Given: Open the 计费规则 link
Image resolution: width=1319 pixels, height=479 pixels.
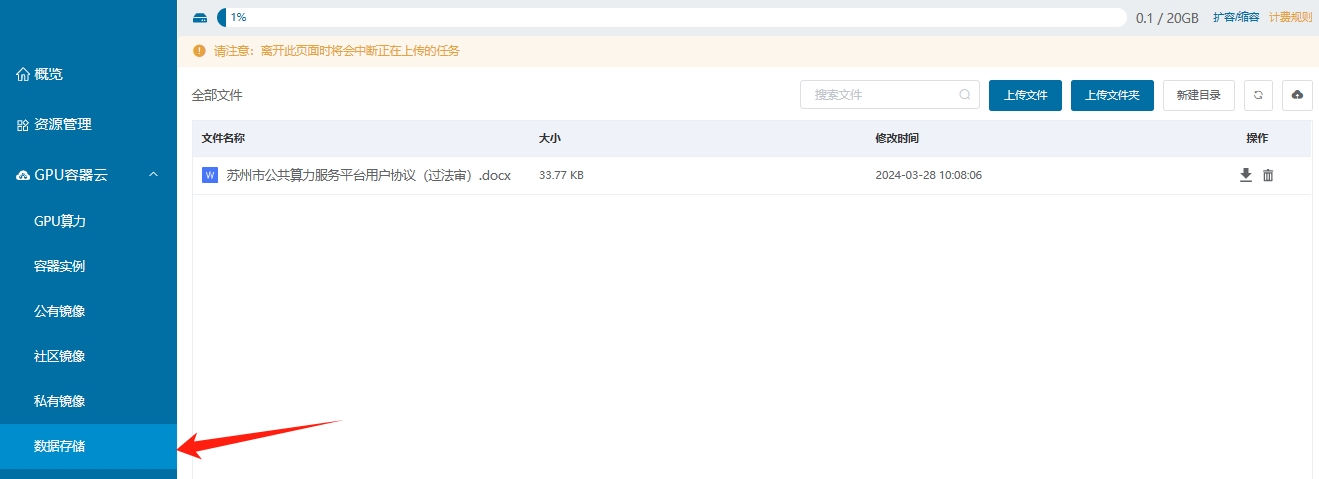Looking at the screenshot, I should click(x=1290, y=17).
